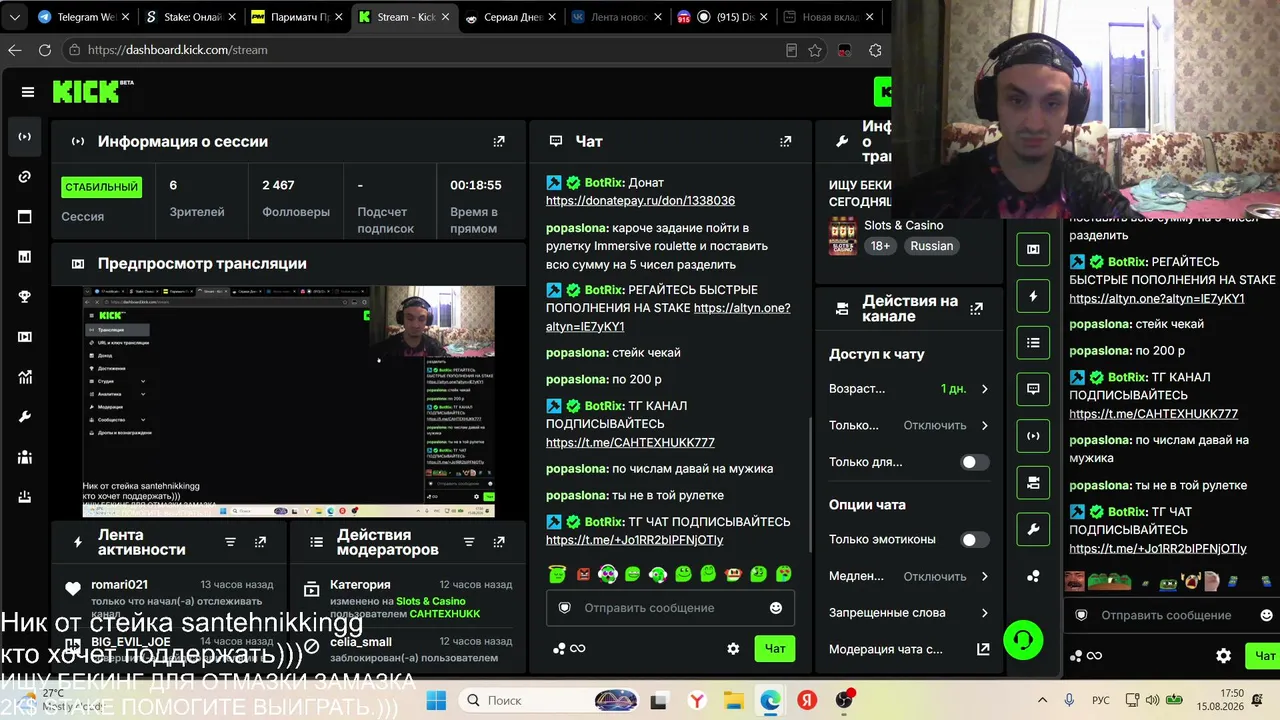Click the 18+ category tag
This screenshot has height=720, width=1280.
point(880,246)
